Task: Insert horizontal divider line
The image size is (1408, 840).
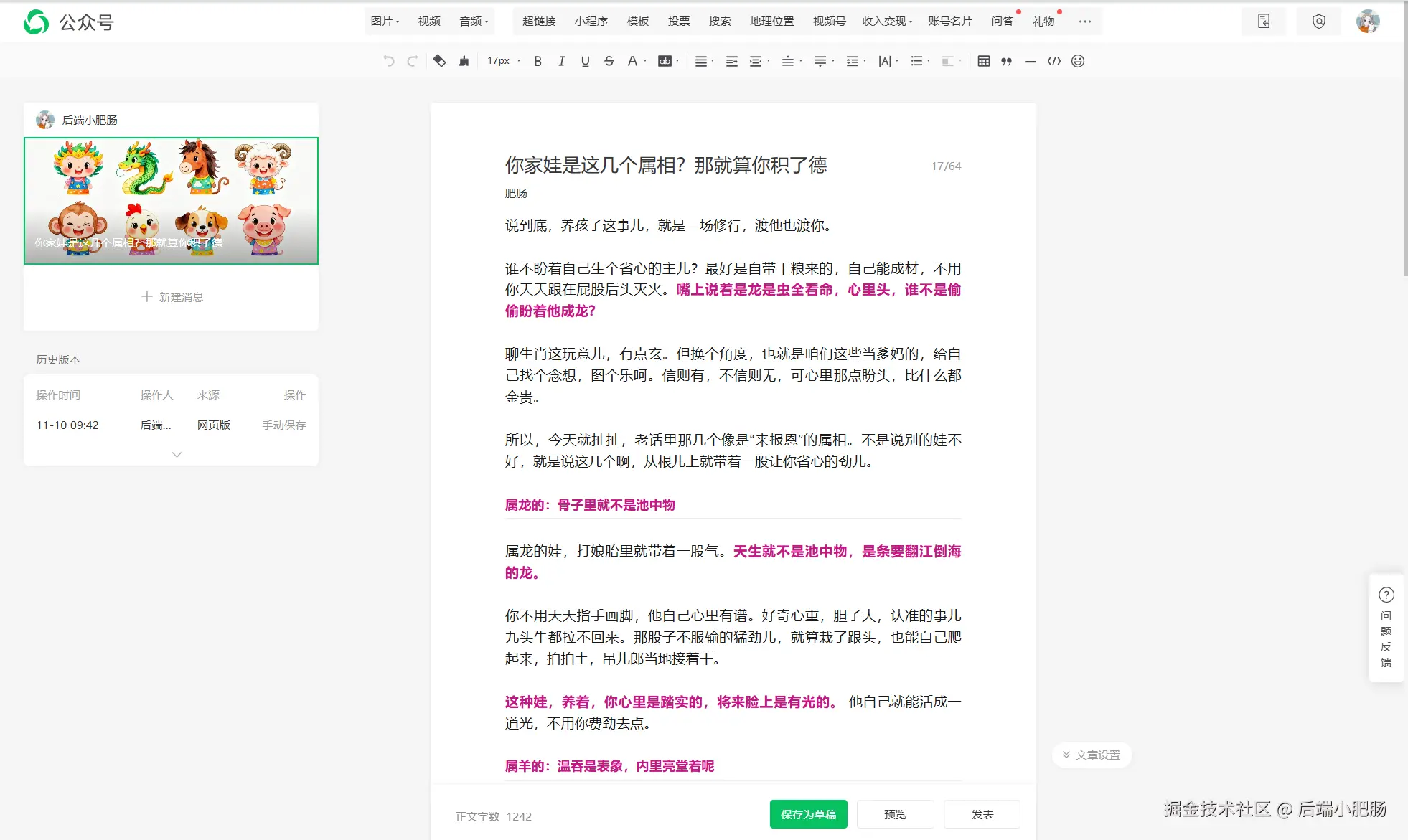Action: tap(1030, 62)
